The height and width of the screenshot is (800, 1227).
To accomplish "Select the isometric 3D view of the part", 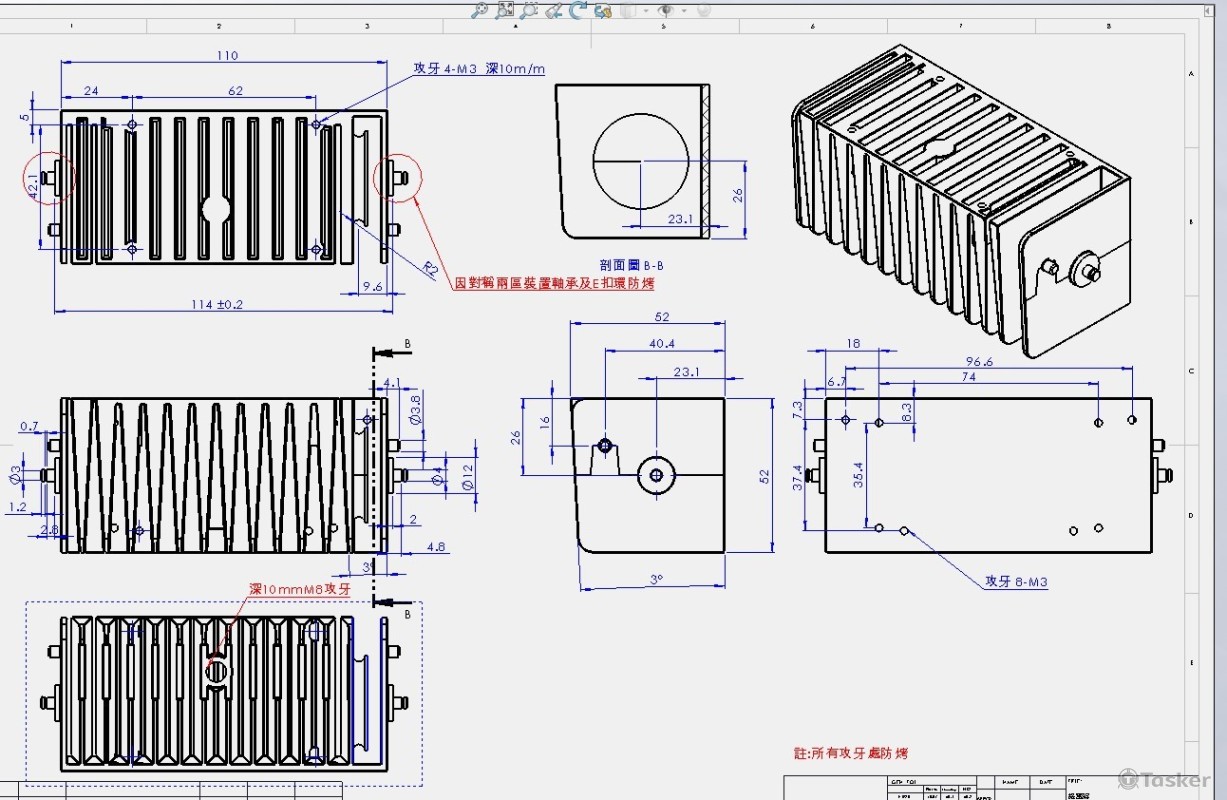I will coord(960,200).
